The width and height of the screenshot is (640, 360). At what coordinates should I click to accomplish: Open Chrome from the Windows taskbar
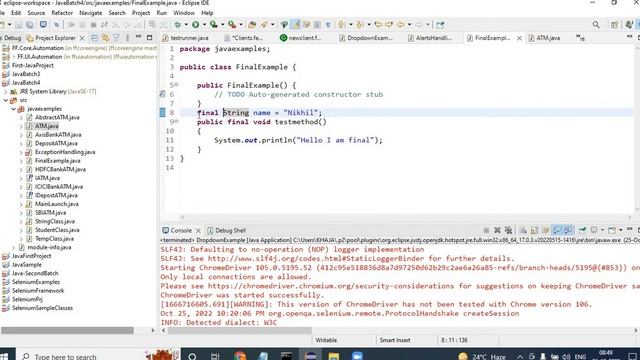click(240, 356)
